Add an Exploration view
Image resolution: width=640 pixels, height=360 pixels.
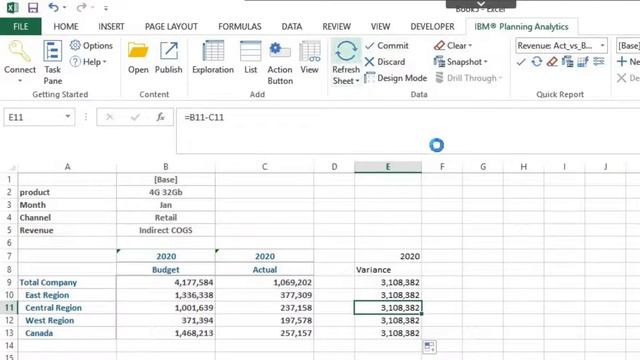click(x=213, y=58)
